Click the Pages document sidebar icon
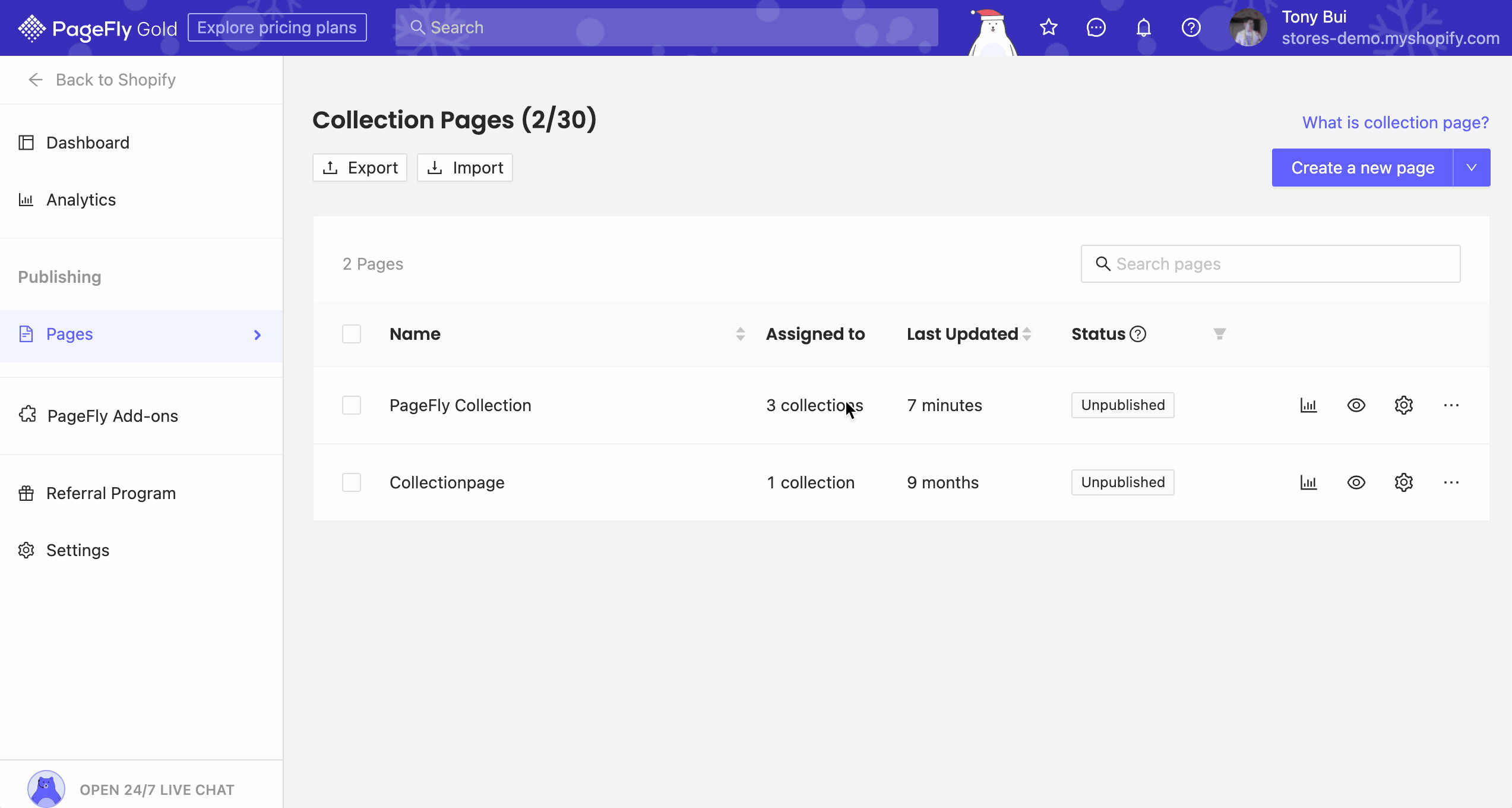This screenshot has width=1512, height=808. click(26, 334)
